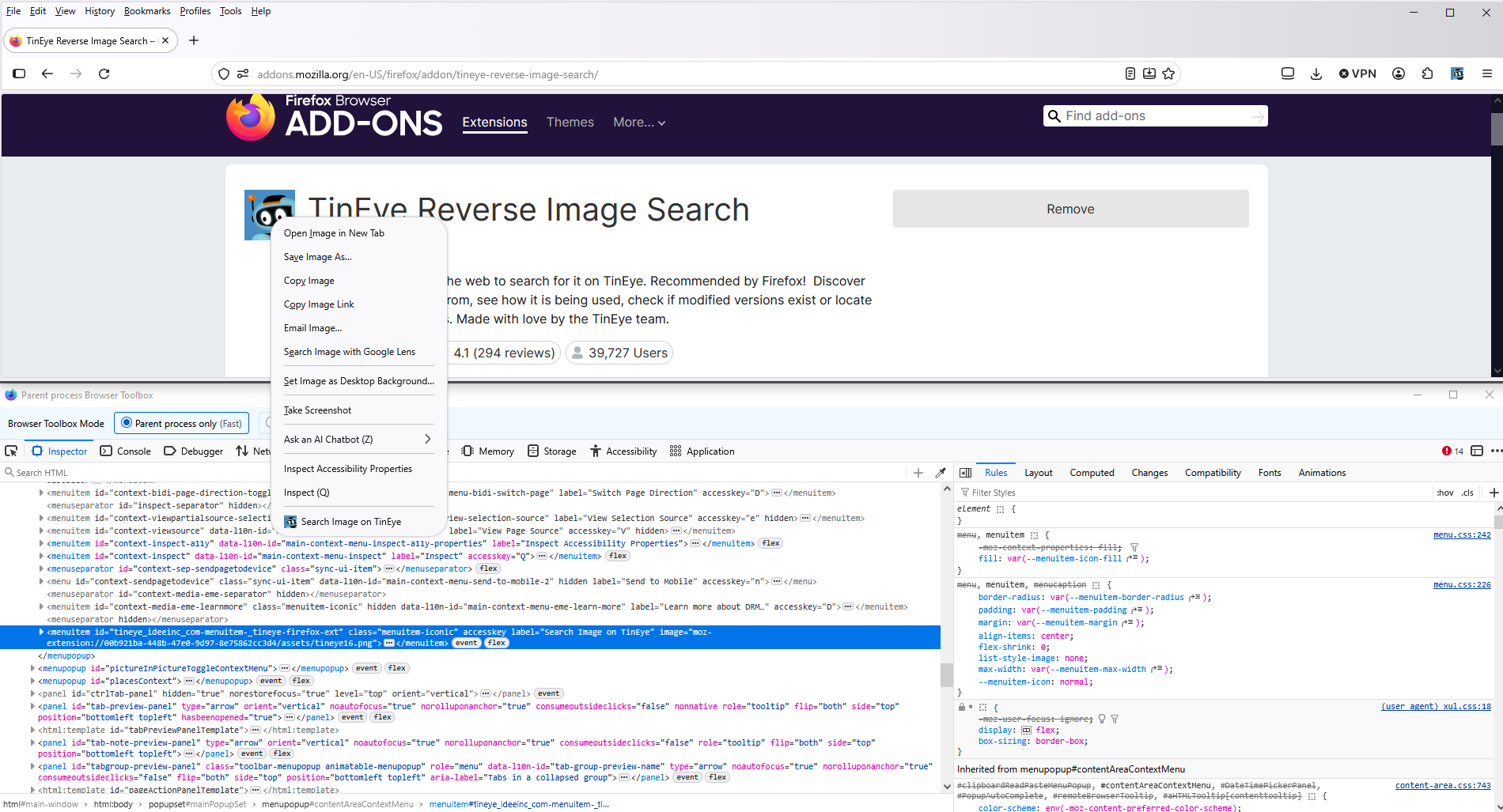Screen dimensions: 1503x812
Task: Bookmark this page with the star icon
Action: click(1168, 74)
